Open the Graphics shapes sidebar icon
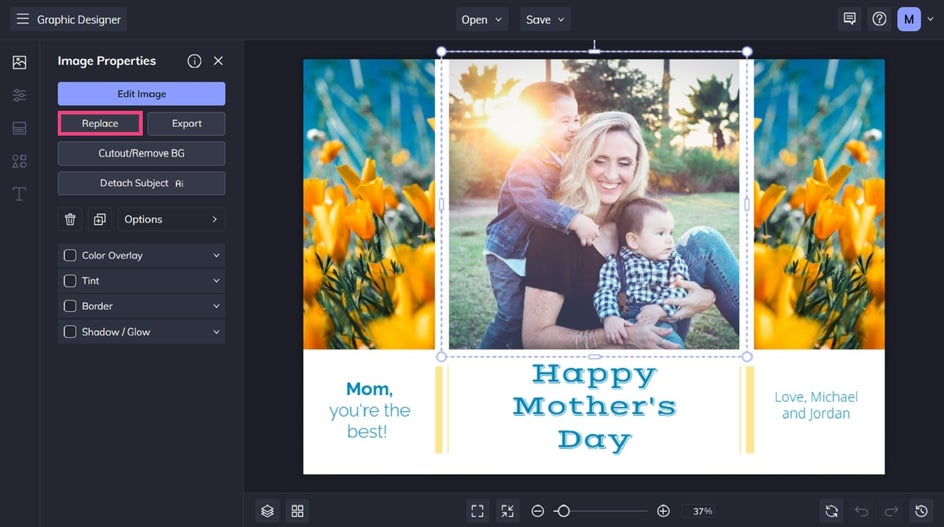This screenshot has width=944, height=527. (x=19, y=161)
